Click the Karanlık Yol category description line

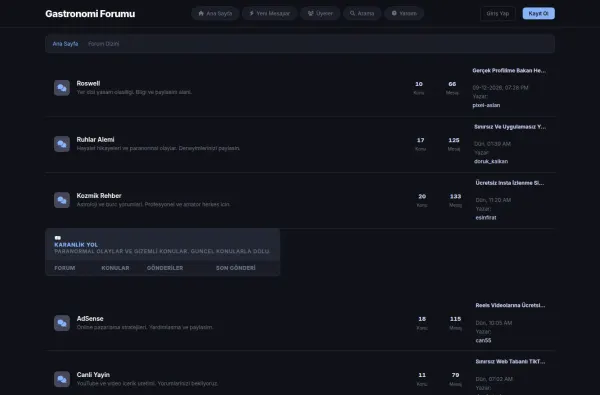[162, 251]
